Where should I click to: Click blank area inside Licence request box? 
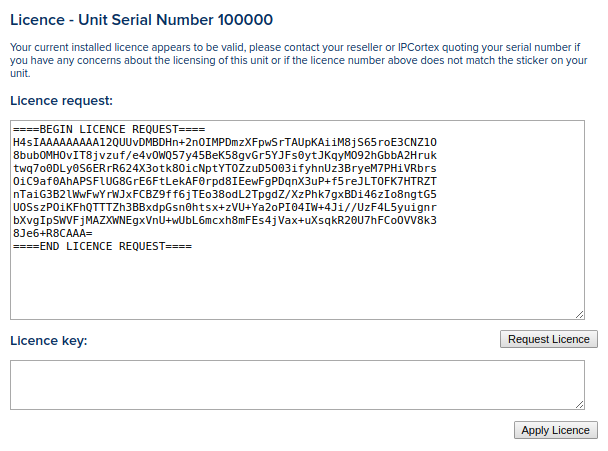[297, 285]
